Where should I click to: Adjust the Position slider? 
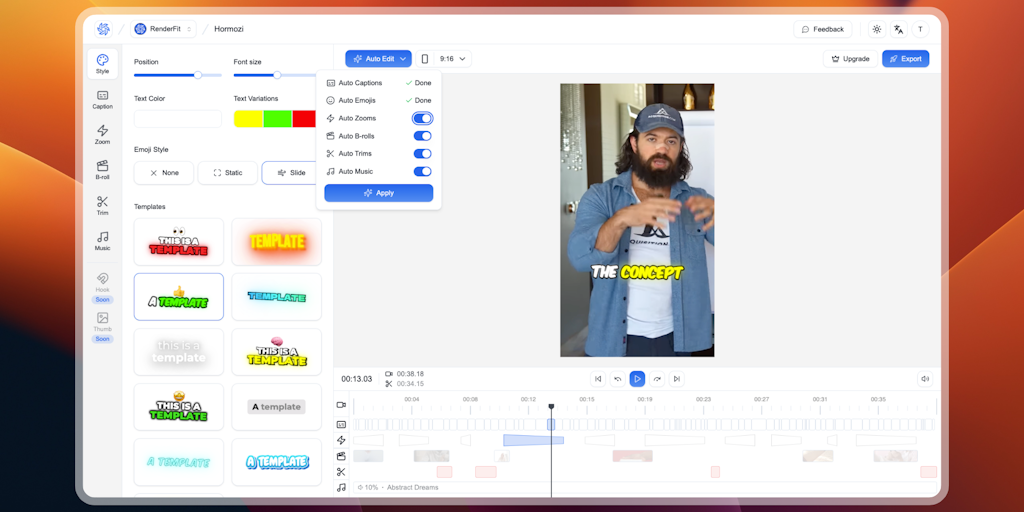coord(178,75)
